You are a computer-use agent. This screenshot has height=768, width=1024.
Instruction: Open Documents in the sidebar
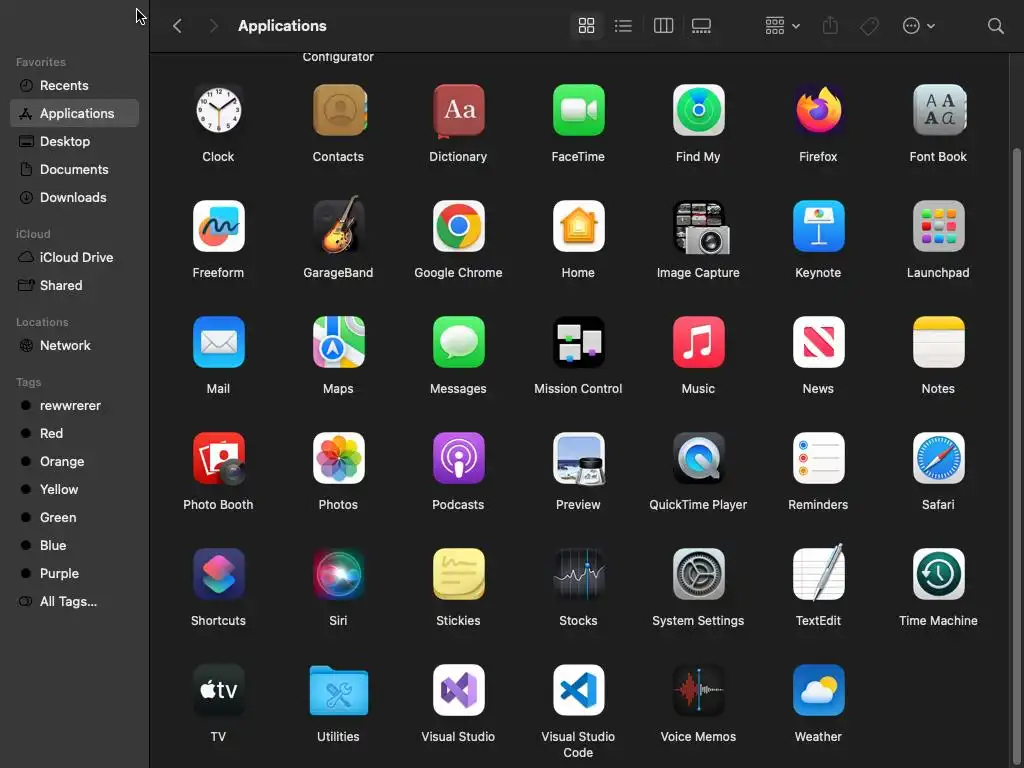(74, 169)
